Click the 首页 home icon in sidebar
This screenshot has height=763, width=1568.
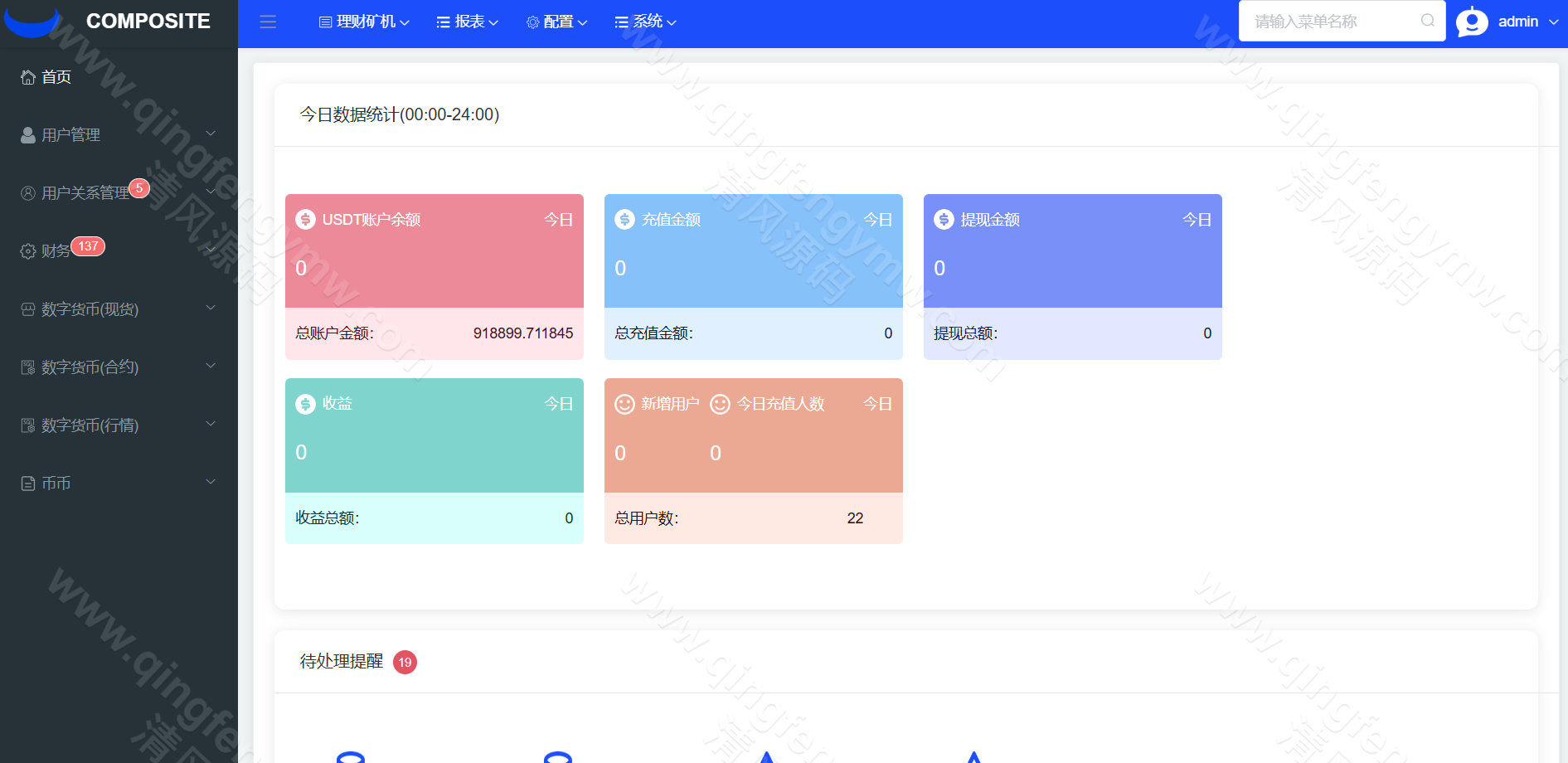tap(27, 76)
